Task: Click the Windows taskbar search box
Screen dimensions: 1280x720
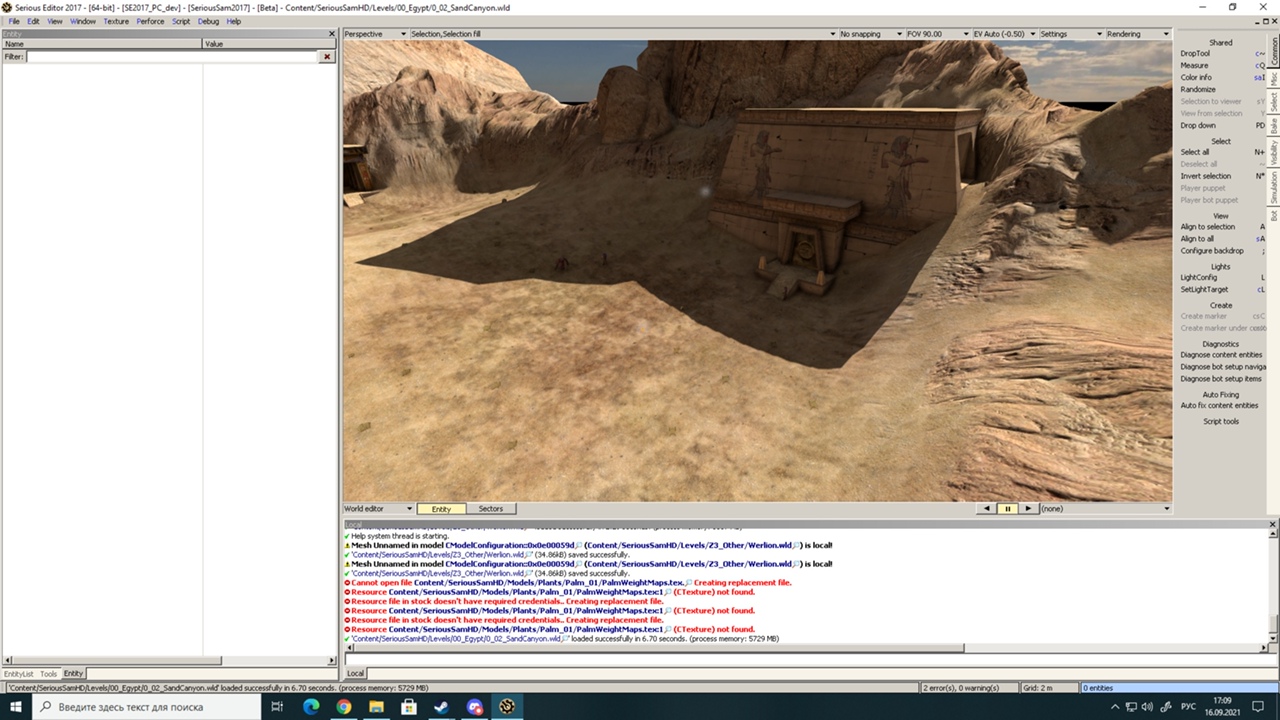Action: (148, 707)
